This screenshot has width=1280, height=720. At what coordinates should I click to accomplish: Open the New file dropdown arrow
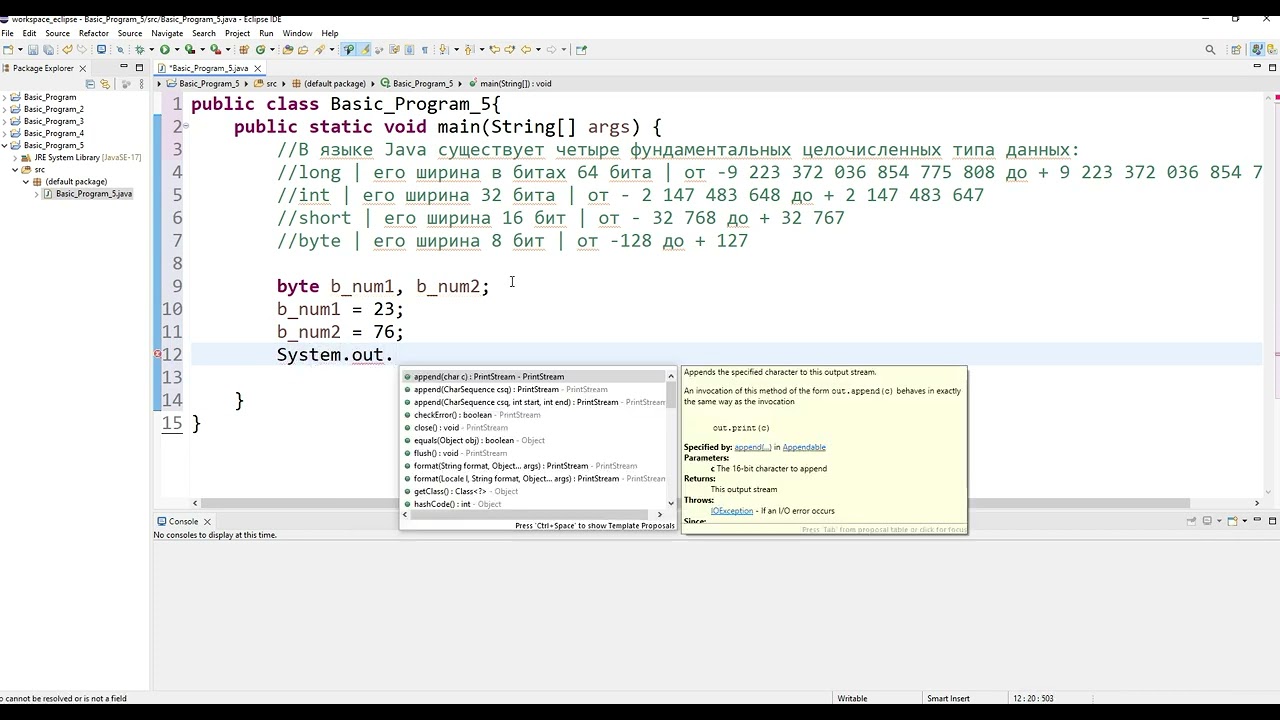[x=20, y=49]
